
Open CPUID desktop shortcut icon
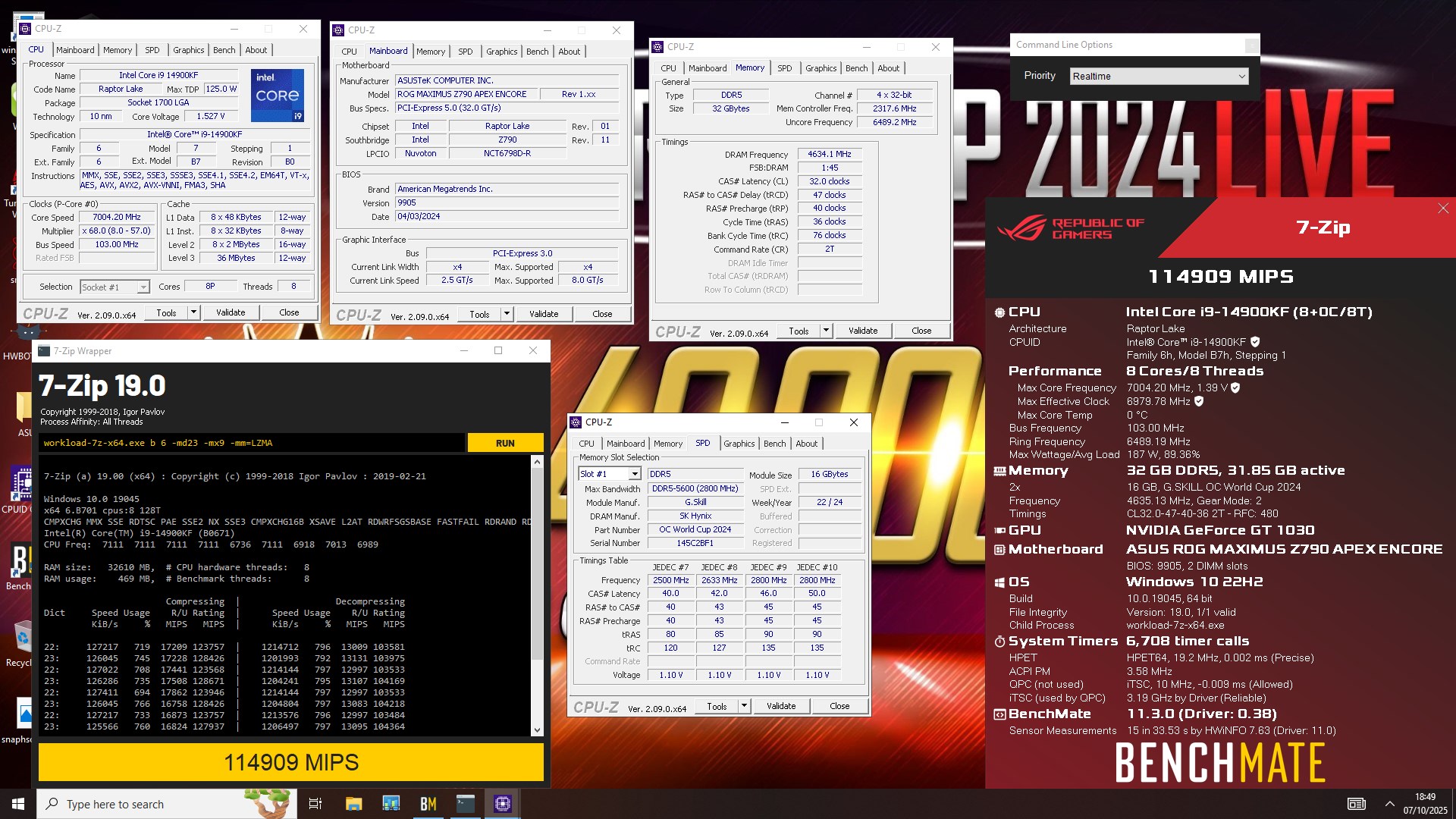pyautogui.click(x=21, y=485)
